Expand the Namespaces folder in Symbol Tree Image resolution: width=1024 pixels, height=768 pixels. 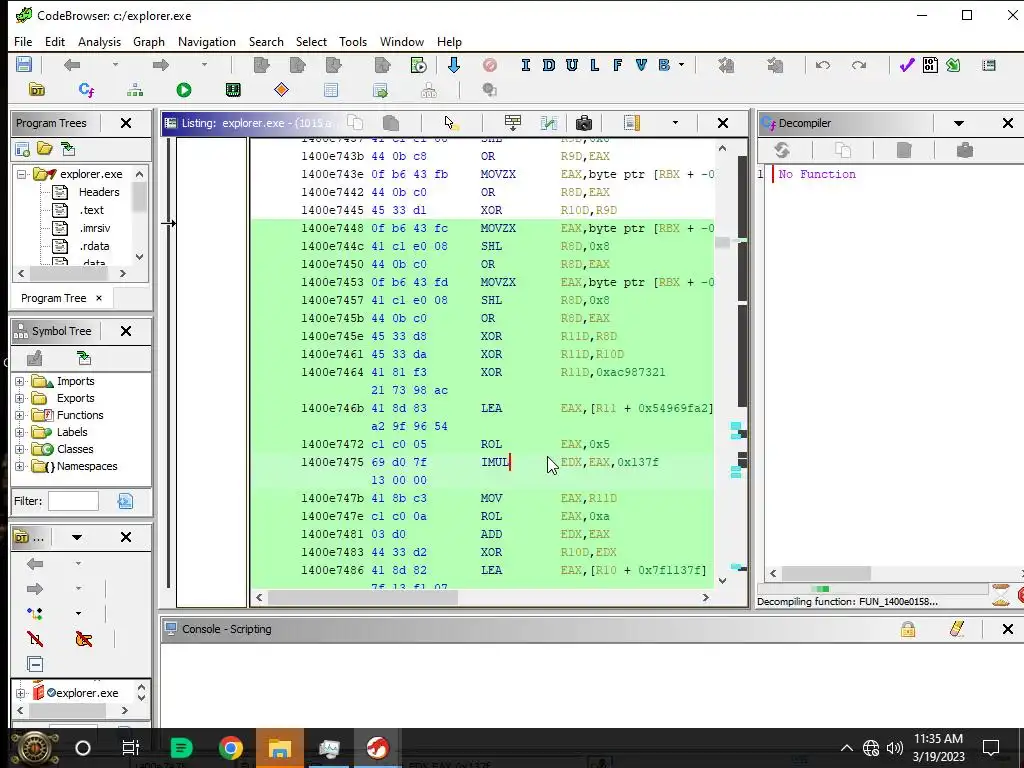(x=20, y=466)
